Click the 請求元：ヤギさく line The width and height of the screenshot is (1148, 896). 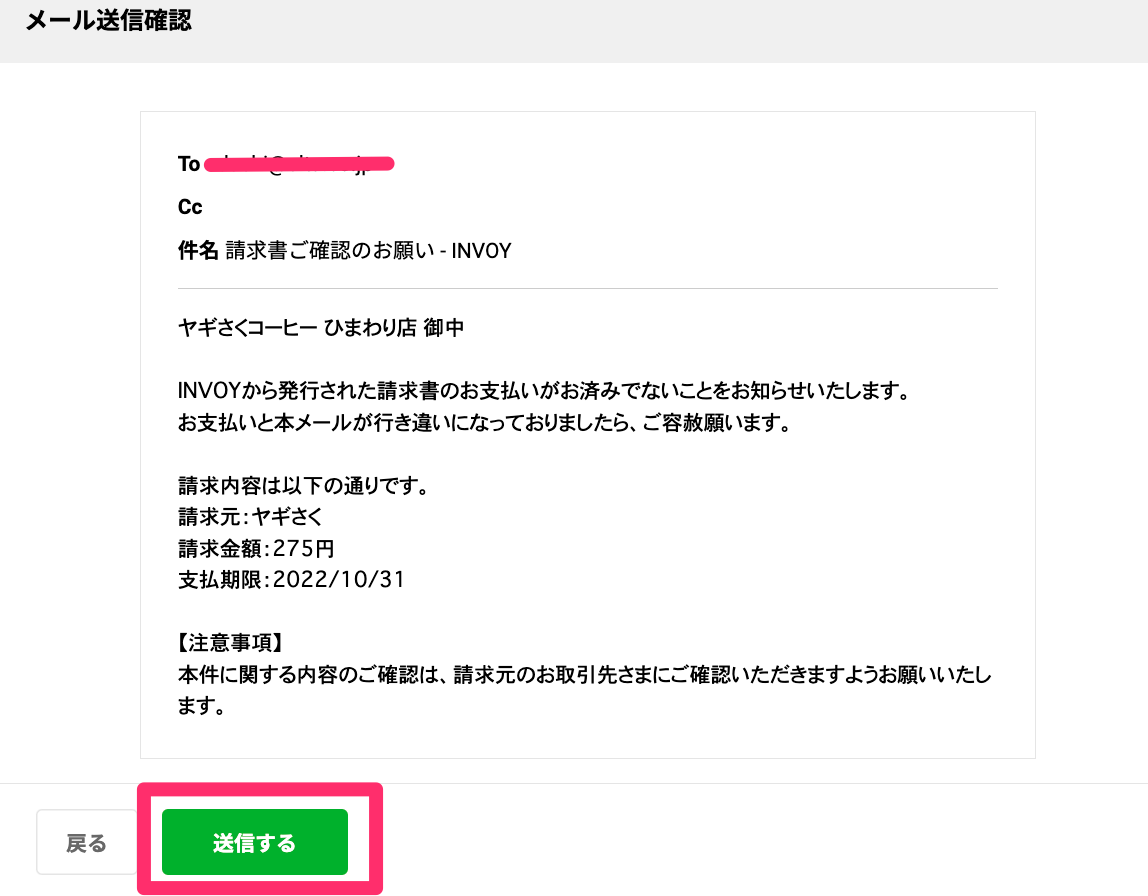pyautogui.click(x=250, y=517)
